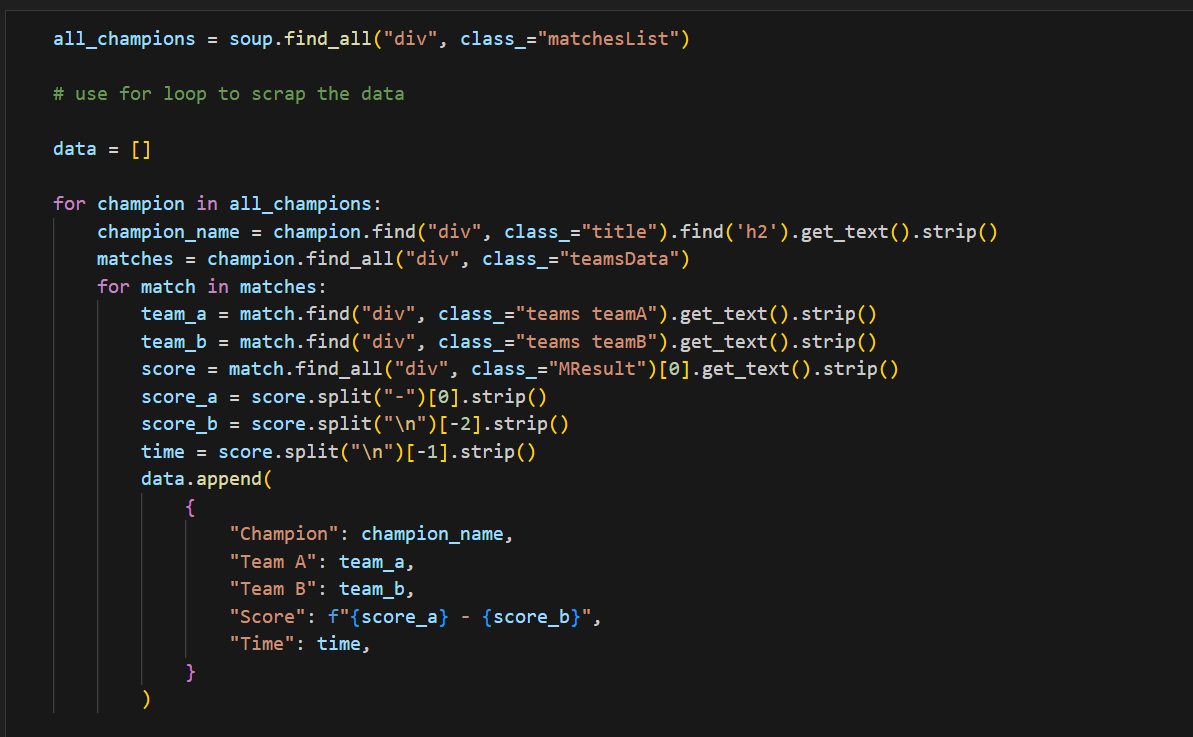Click the "Team A" dictionary key
Image resolution: width=1193 pixels, height=737 pixels.
tap(273, 562)
